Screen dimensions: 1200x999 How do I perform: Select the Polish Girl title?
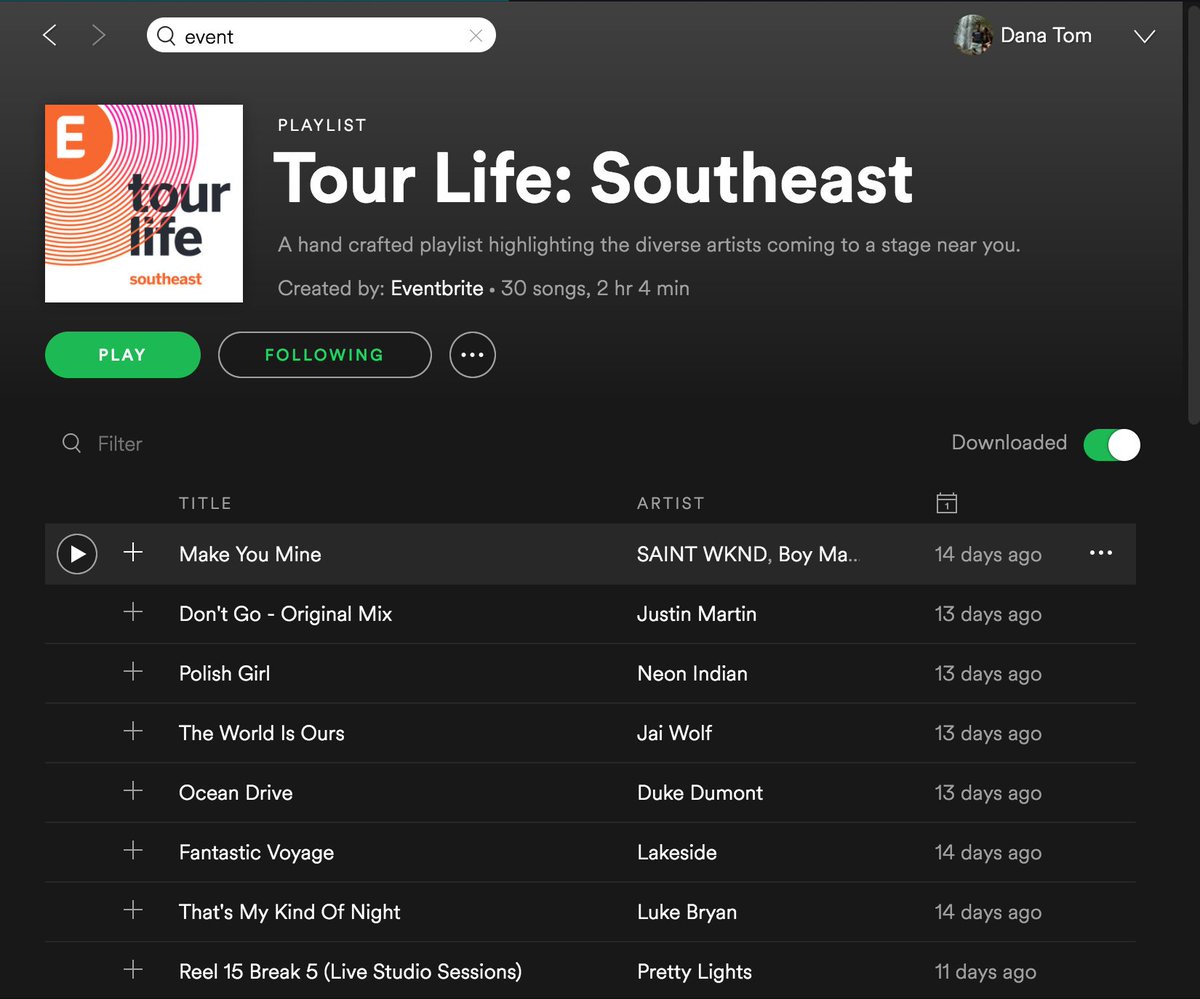pos(224,674)
